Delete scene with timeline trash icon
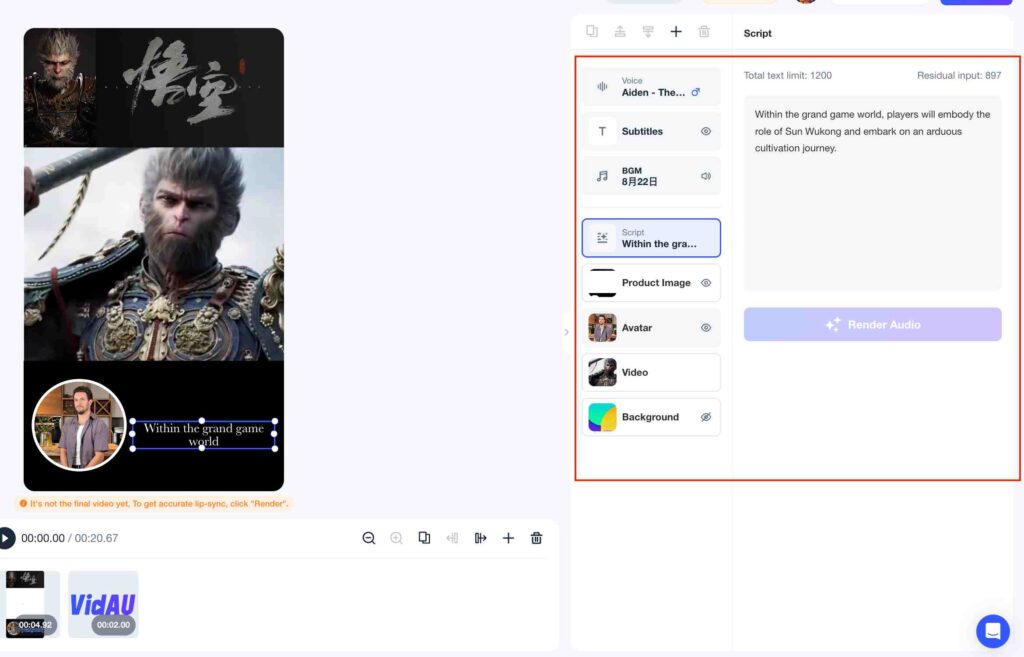Viewport: 1024px width, 657px height. (x=536, y=538)
